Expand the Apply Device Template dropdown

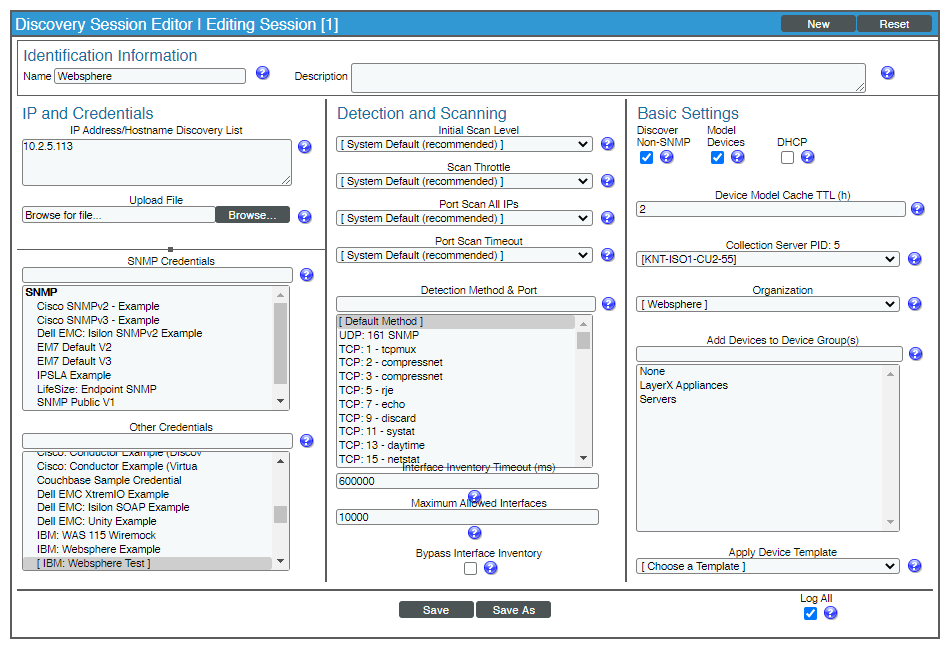(x=767, y=565)
